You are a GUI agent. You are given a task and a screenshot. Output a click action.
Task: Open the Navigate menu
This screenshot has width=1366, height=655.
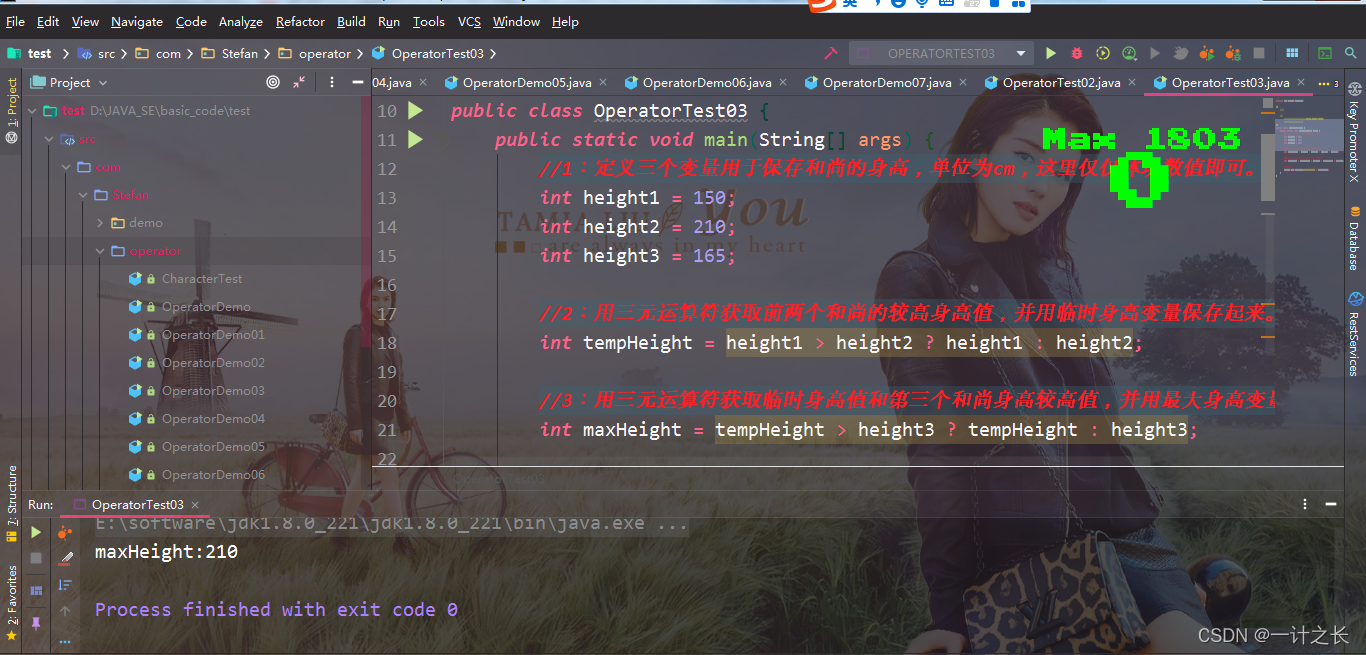pyautogui.click(x=137, y=21)
